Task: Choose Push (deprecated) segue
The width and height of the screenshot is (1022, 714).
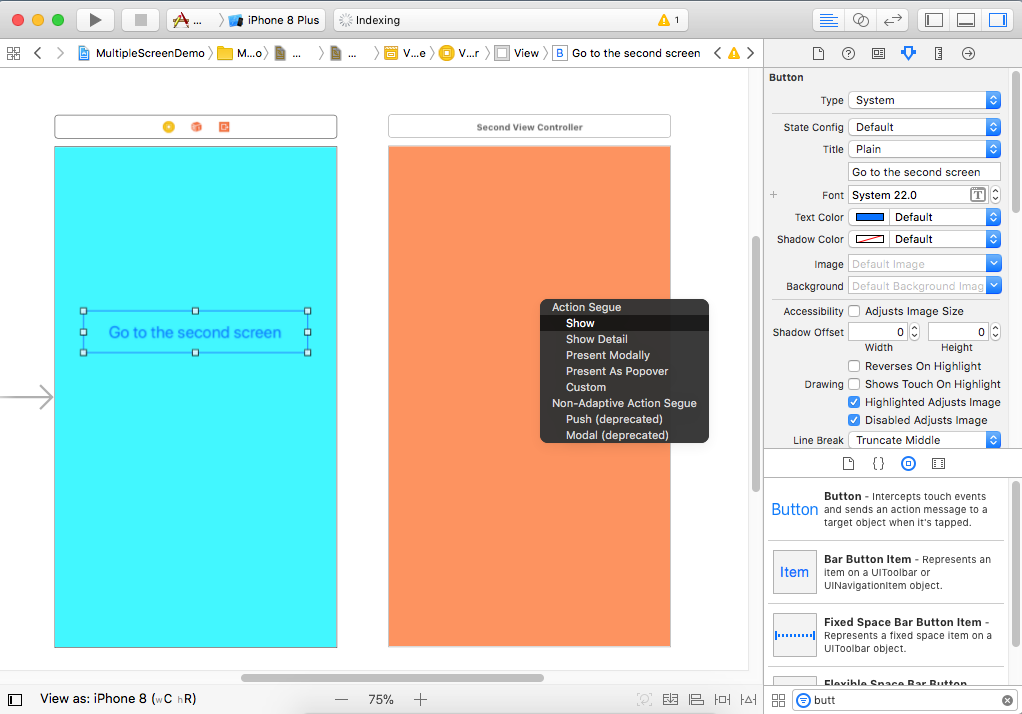Action: click(x=624, y=419)
